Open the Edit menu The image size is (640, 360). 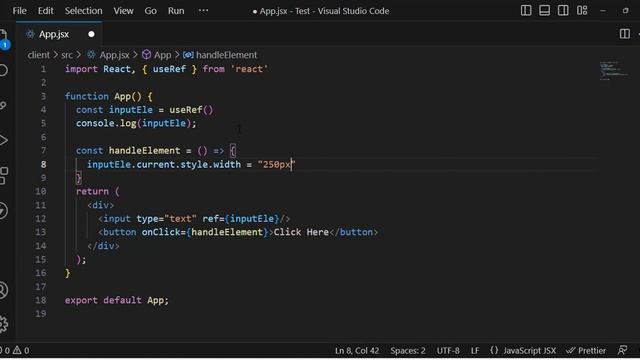45,11
